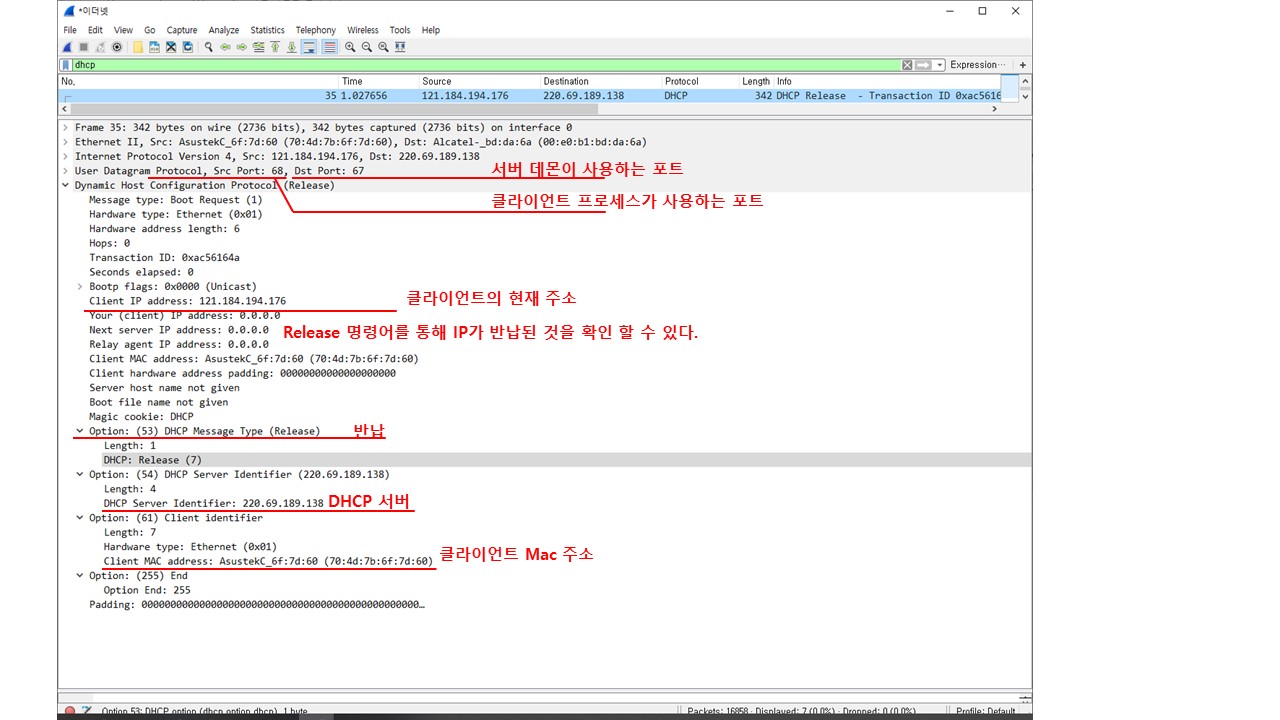The height and width of the screenshot is (720, 1280).
Task: Open the File menu
Action: (70, 30)
